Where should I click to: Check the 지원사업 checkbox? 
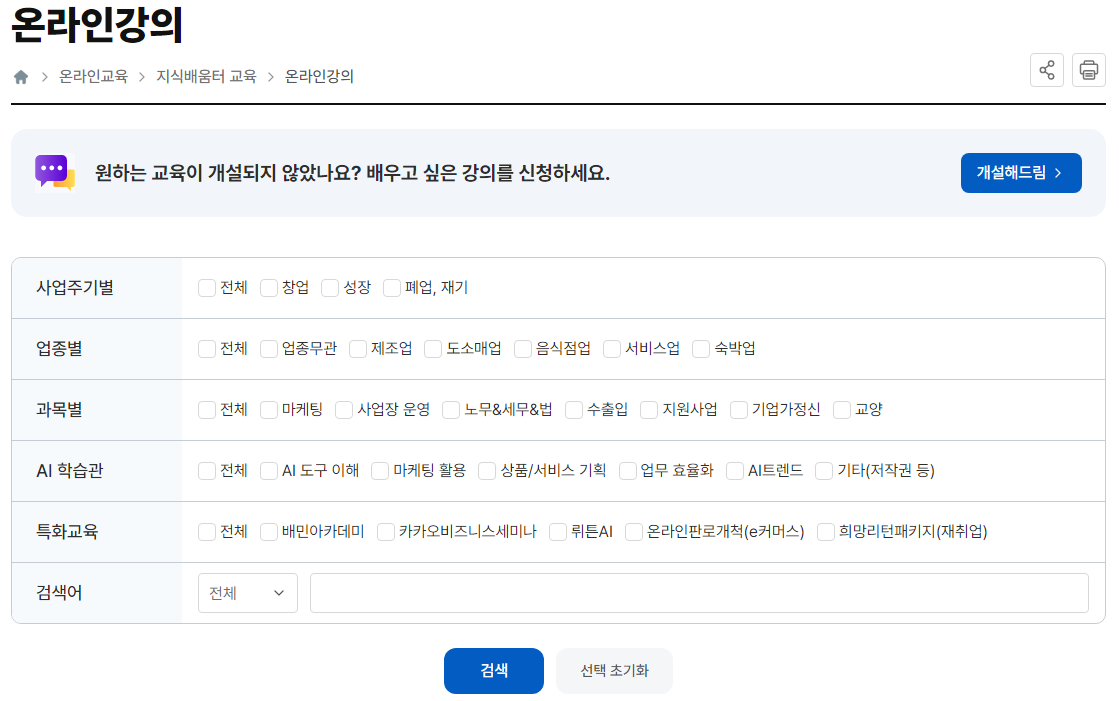[x=649, y=410]
